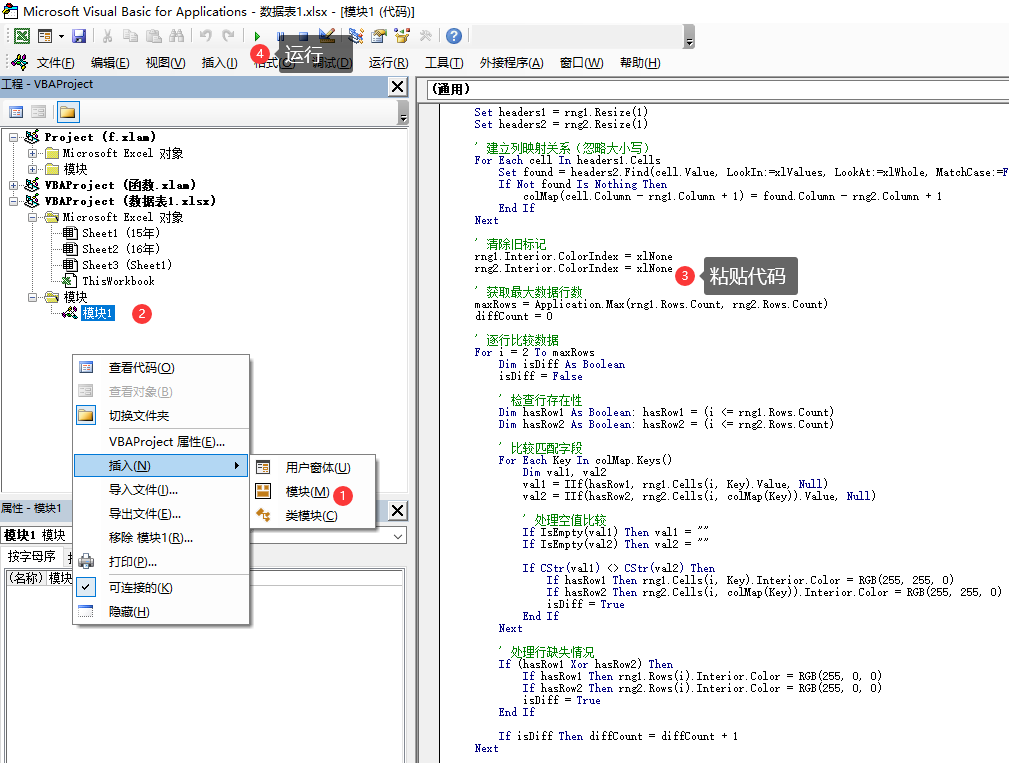Open the 运行(R) menu

click(x=389, y=62)
